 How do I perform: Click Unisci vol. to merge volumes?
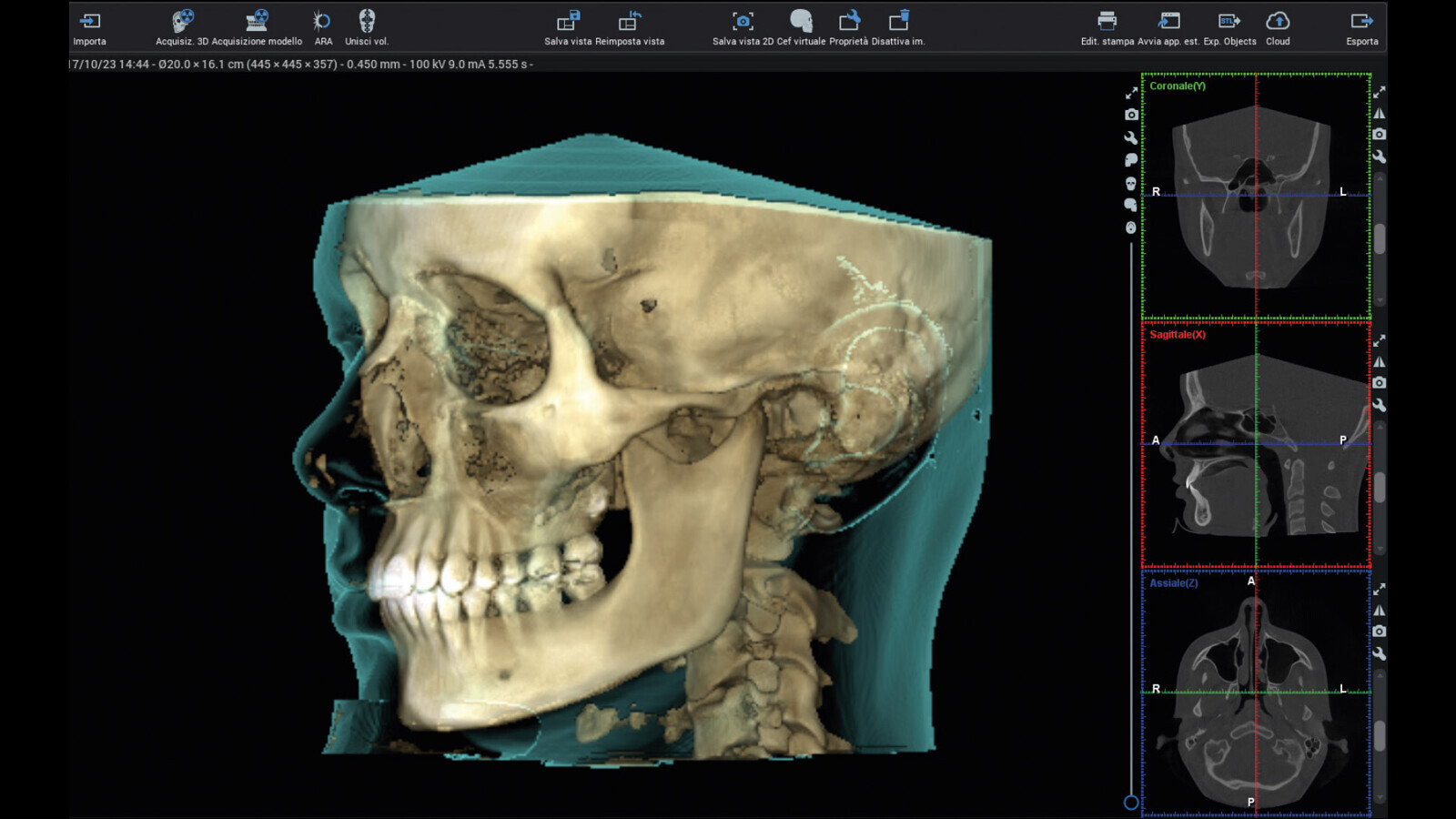(367, 22)
